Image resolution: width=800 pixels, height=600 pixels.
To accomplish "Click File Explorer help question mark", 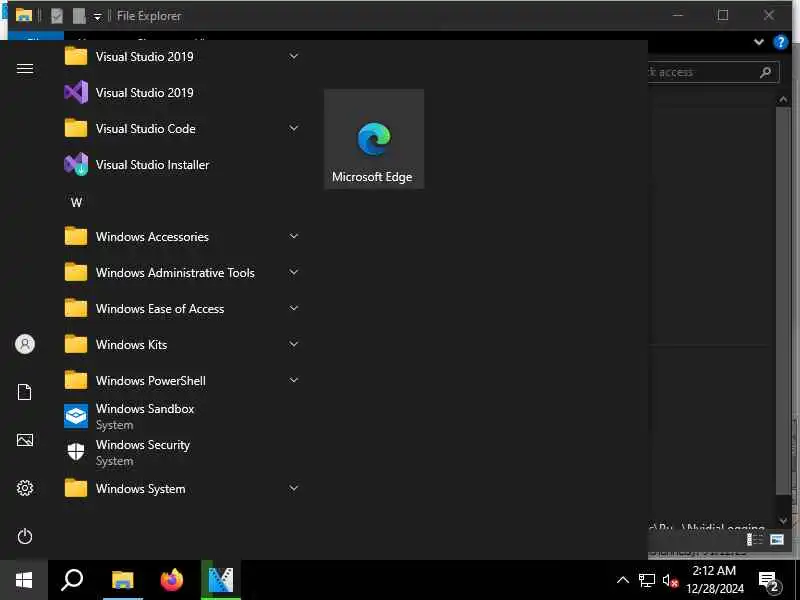I will click(781, 42).
